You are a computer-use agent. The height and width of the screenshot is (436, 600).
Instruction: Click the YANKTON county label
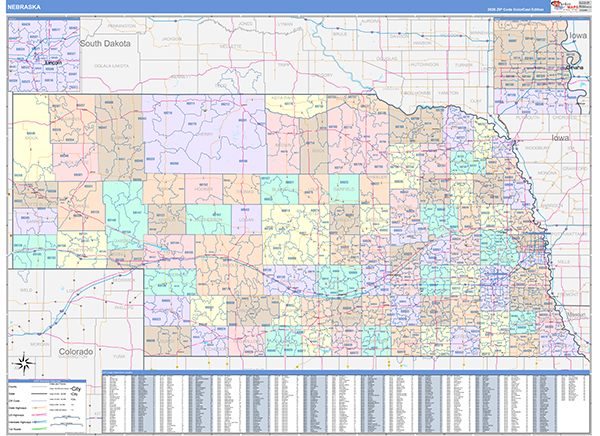(x=448, y=93)
